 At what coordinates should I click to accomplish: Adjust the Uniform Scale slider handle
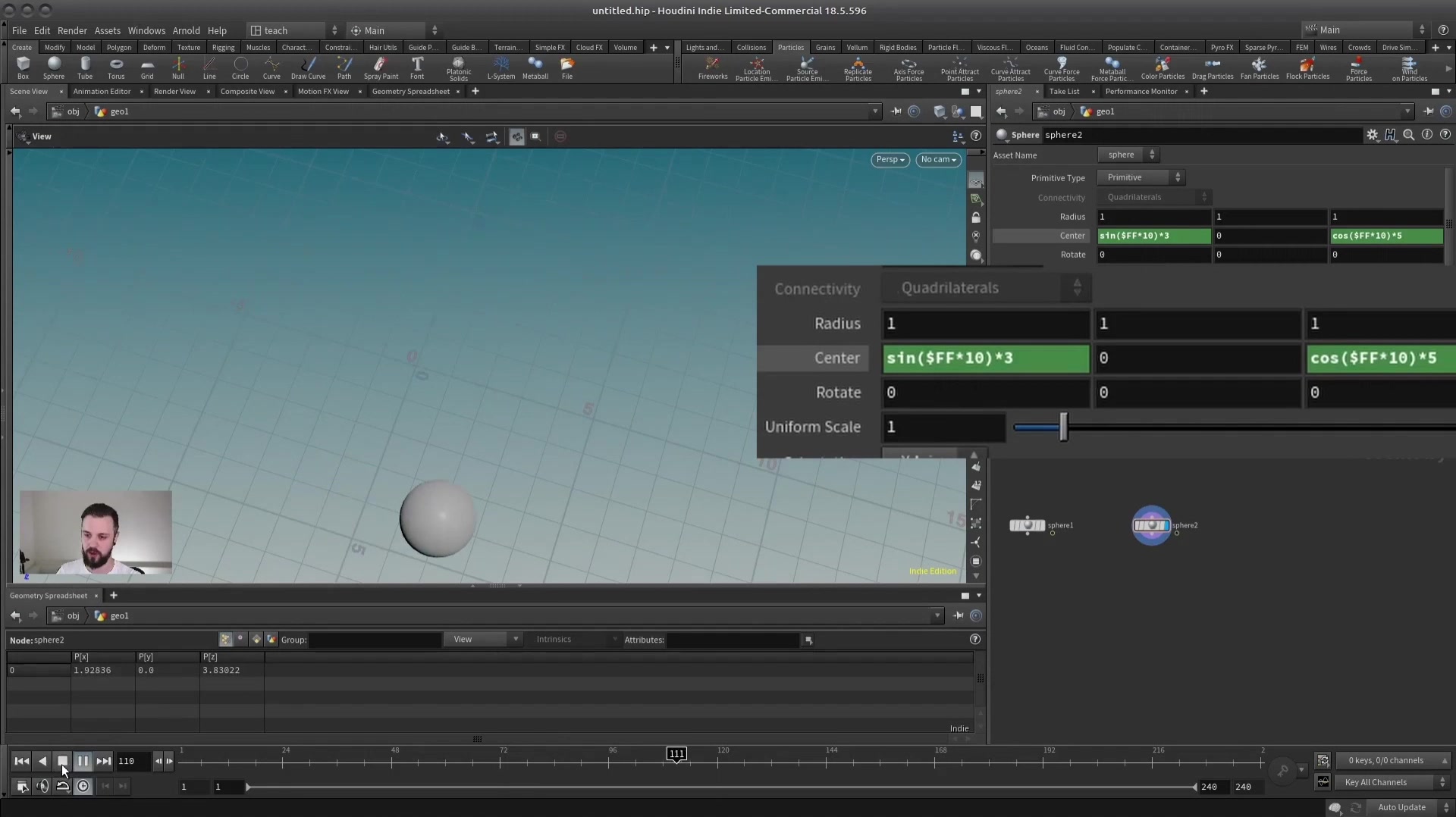[1063, 427]
